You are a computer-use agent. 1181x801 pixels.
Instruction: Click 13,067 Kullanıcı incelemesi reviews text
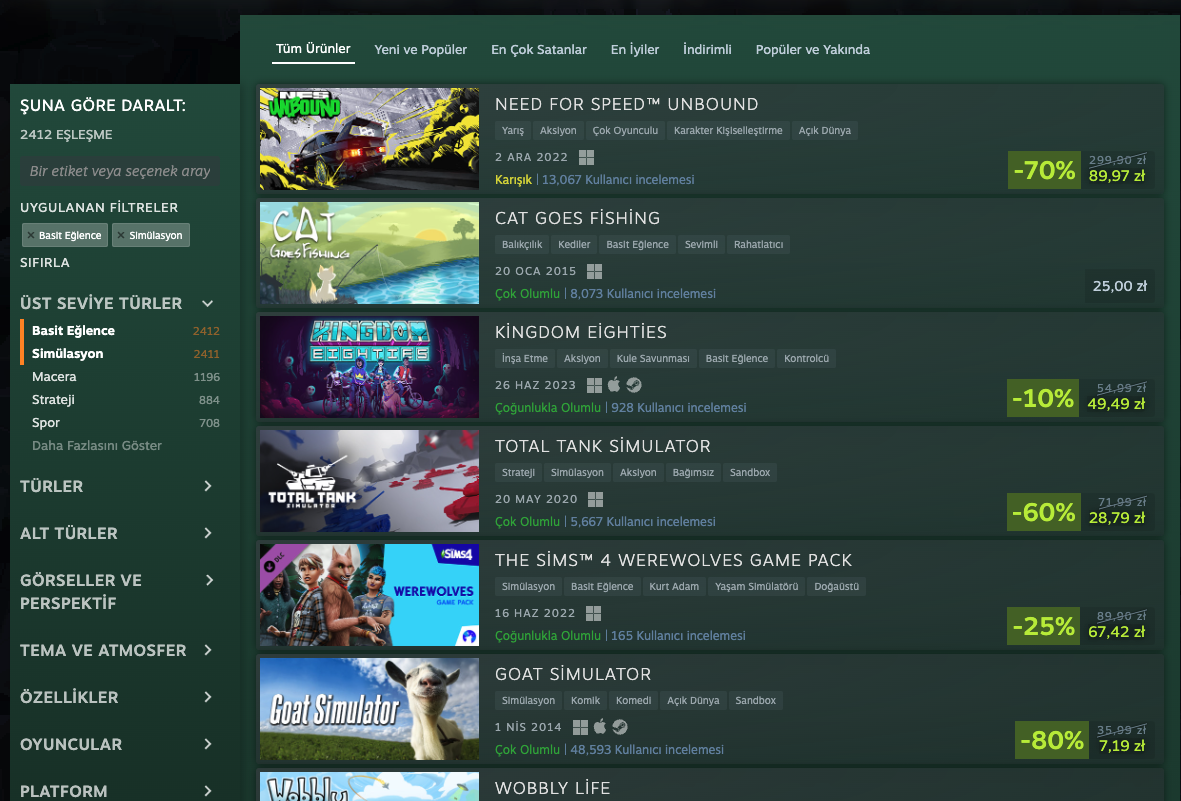pyautogui.click(x=618, y=179)
